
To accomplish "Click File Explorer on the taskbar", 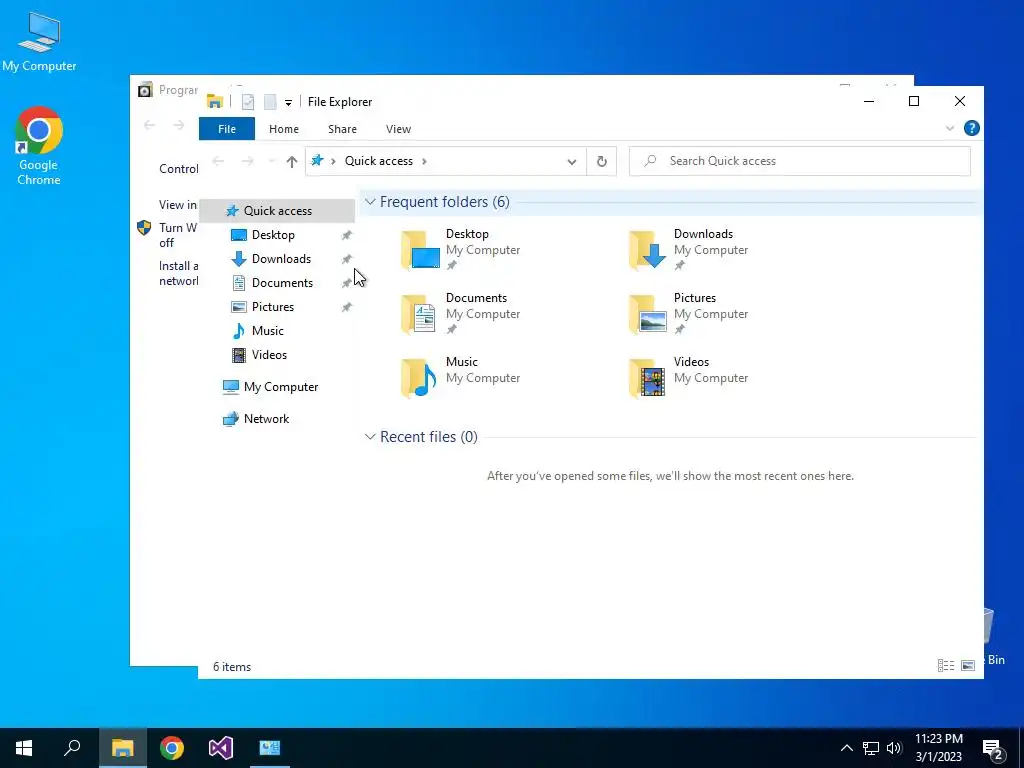I will click(x=123, y=748).
